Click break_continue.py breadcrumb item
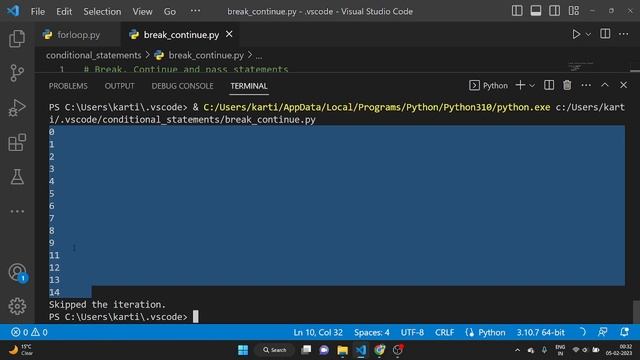 206,55
